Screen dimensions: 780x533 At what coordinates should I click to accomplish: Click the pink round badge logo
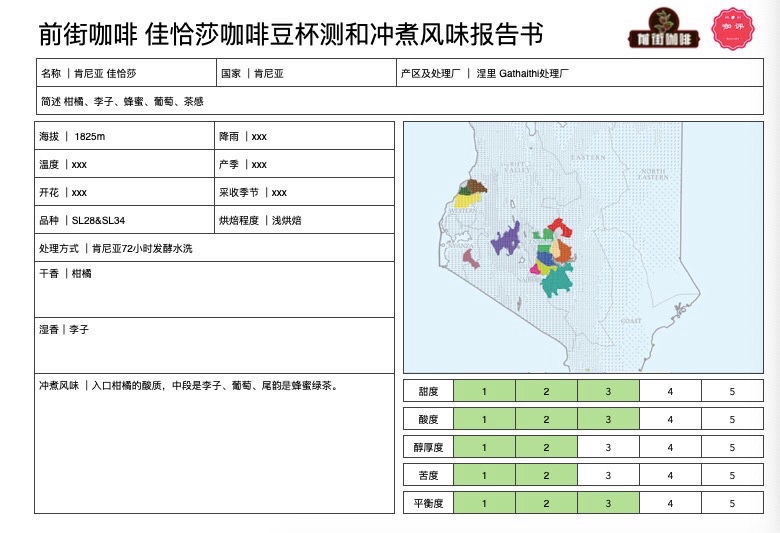point(734,27)
